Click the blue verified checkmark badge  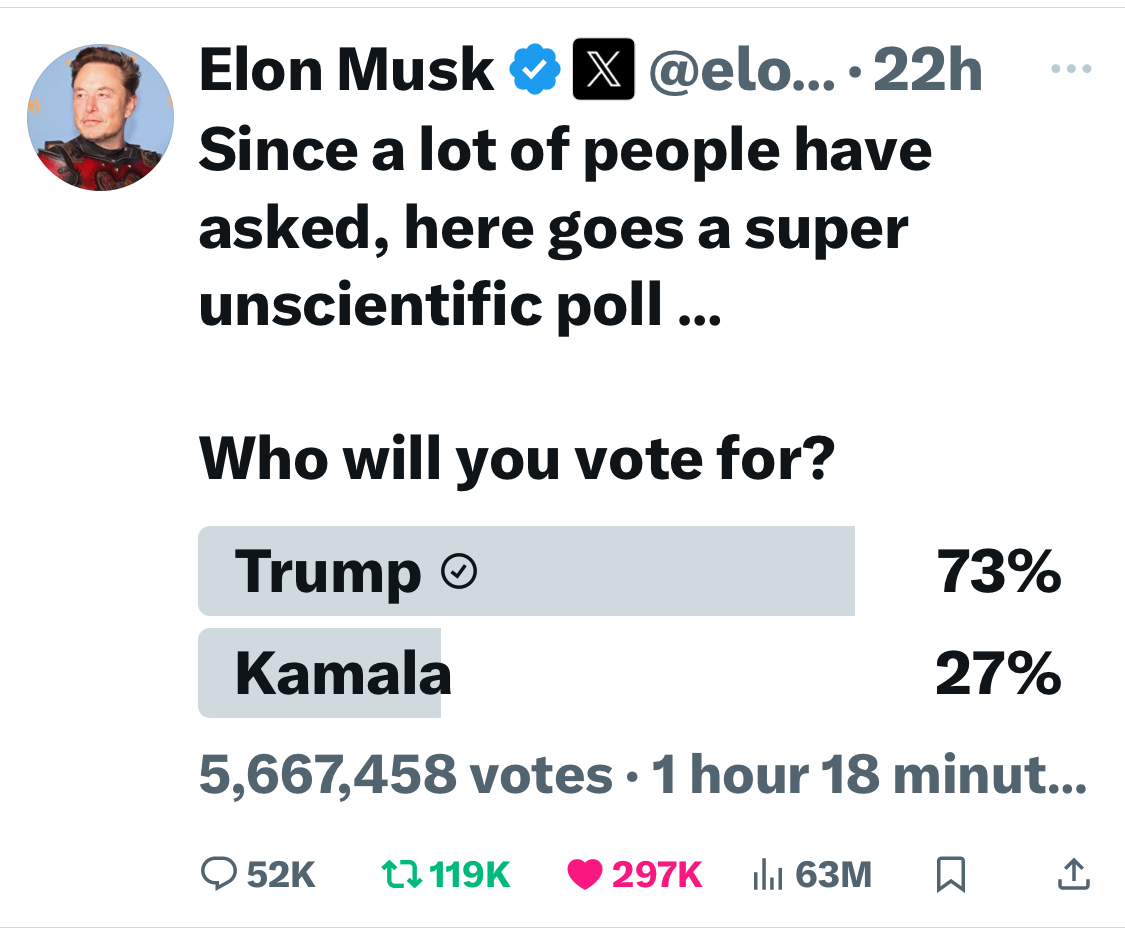click(535, 70)
